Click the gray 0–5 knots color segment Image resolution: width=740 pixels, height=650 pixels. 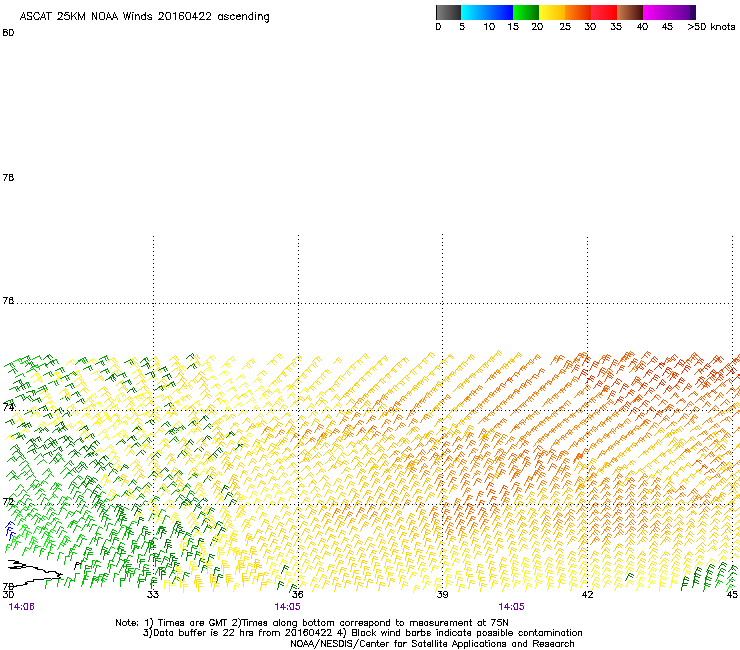coord(448,12)
